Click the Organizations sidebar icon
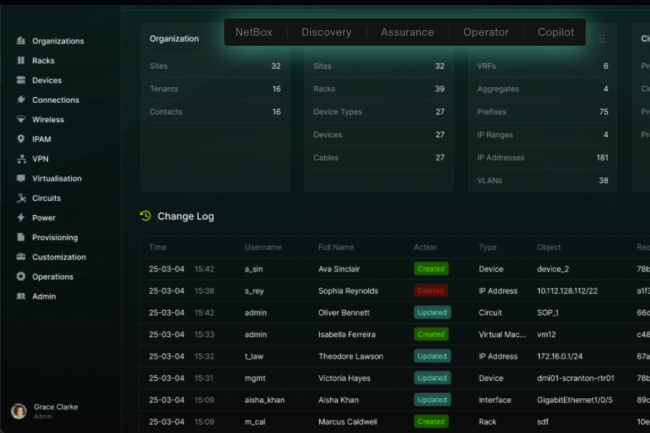 pos(21,41)
